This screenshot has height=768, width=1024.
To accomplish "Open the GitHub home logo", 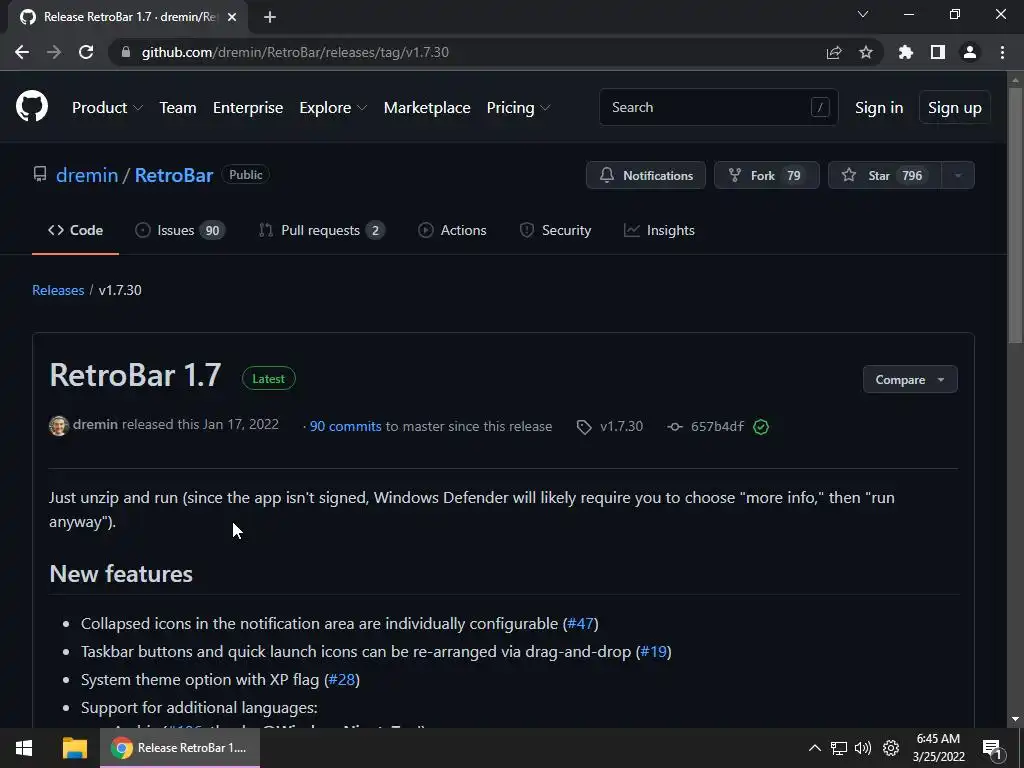I will tap(32, 107).
